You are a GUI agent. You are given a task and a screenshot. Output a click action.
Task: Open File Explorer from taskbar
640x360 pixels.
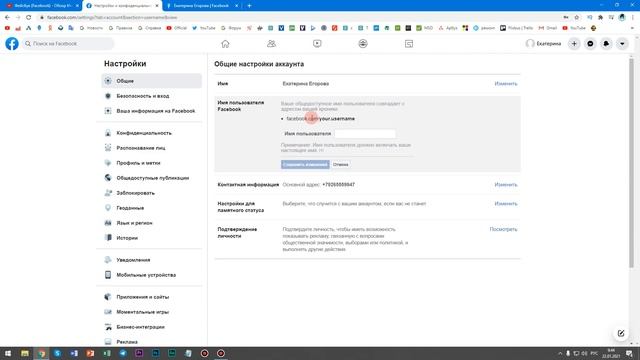[x=25, y=353]
